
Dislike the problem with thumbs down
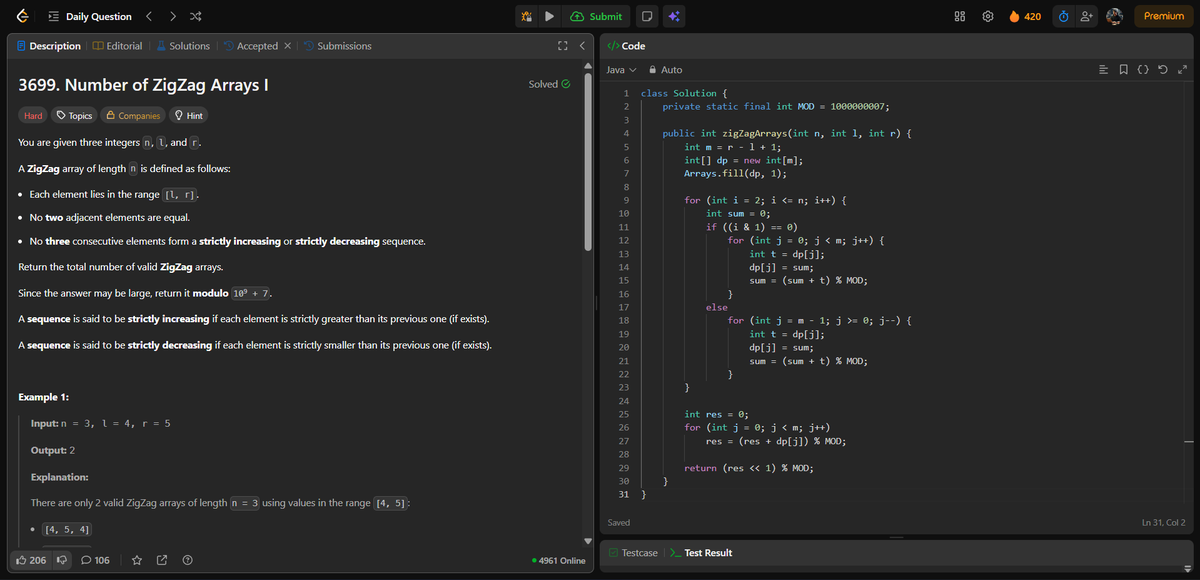pos(60,560)
